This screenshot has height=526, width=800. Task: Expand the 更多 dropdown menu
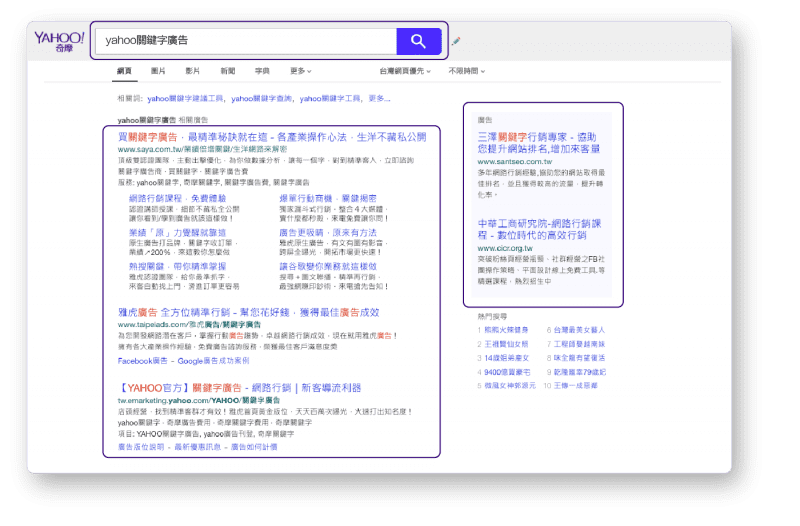coord(300,72)
